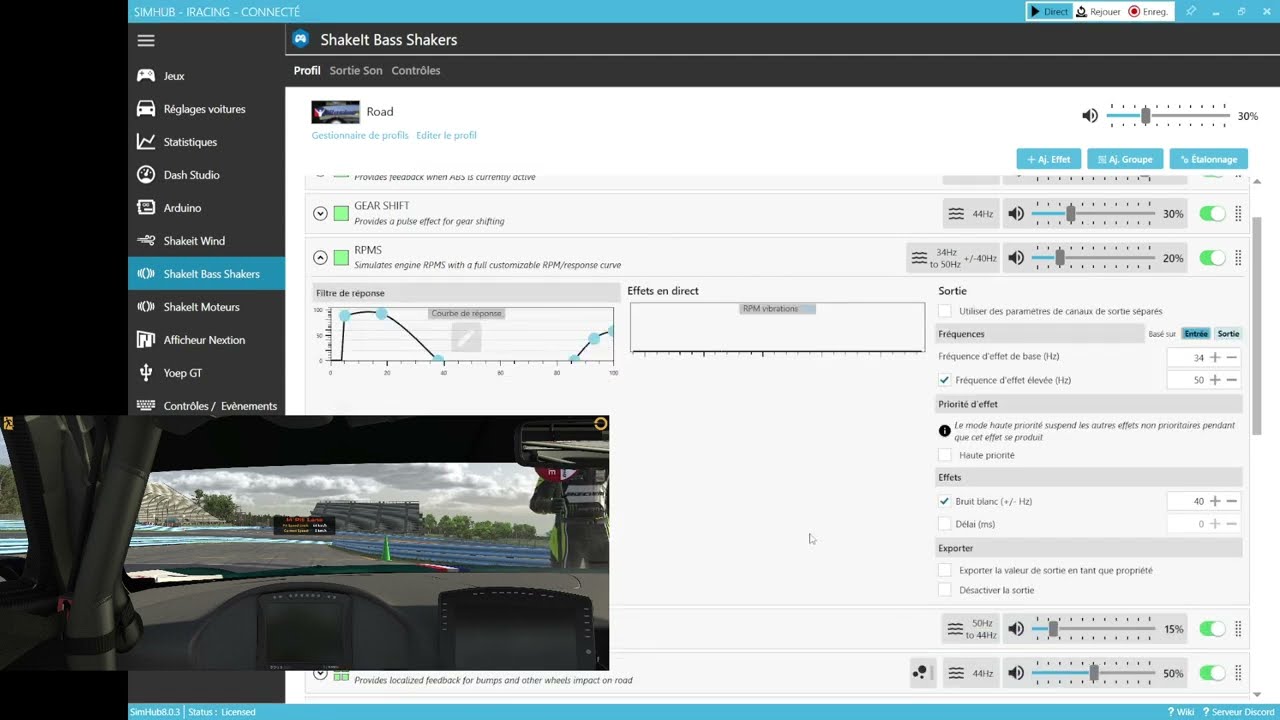The height and width of the screenshot is (720, 1280).
Task: Expand the GEAR SHIFT effect
Action: (x=320, y=213)
